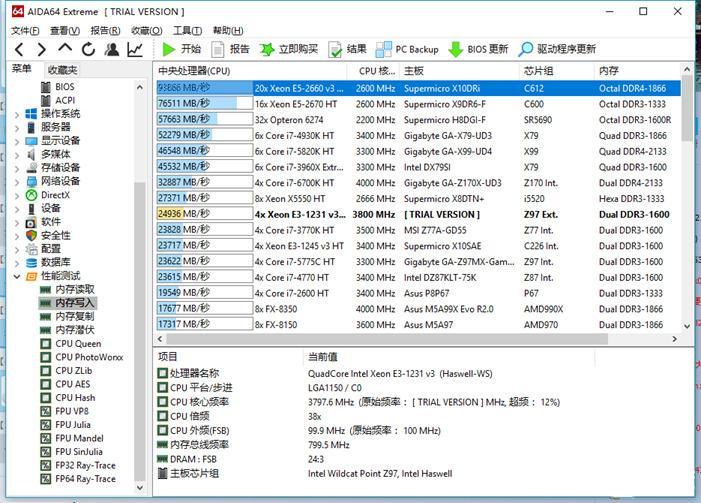701x503 pixels.
Task: Collapse the 性能测试 tree node
Action: (17, 276)
